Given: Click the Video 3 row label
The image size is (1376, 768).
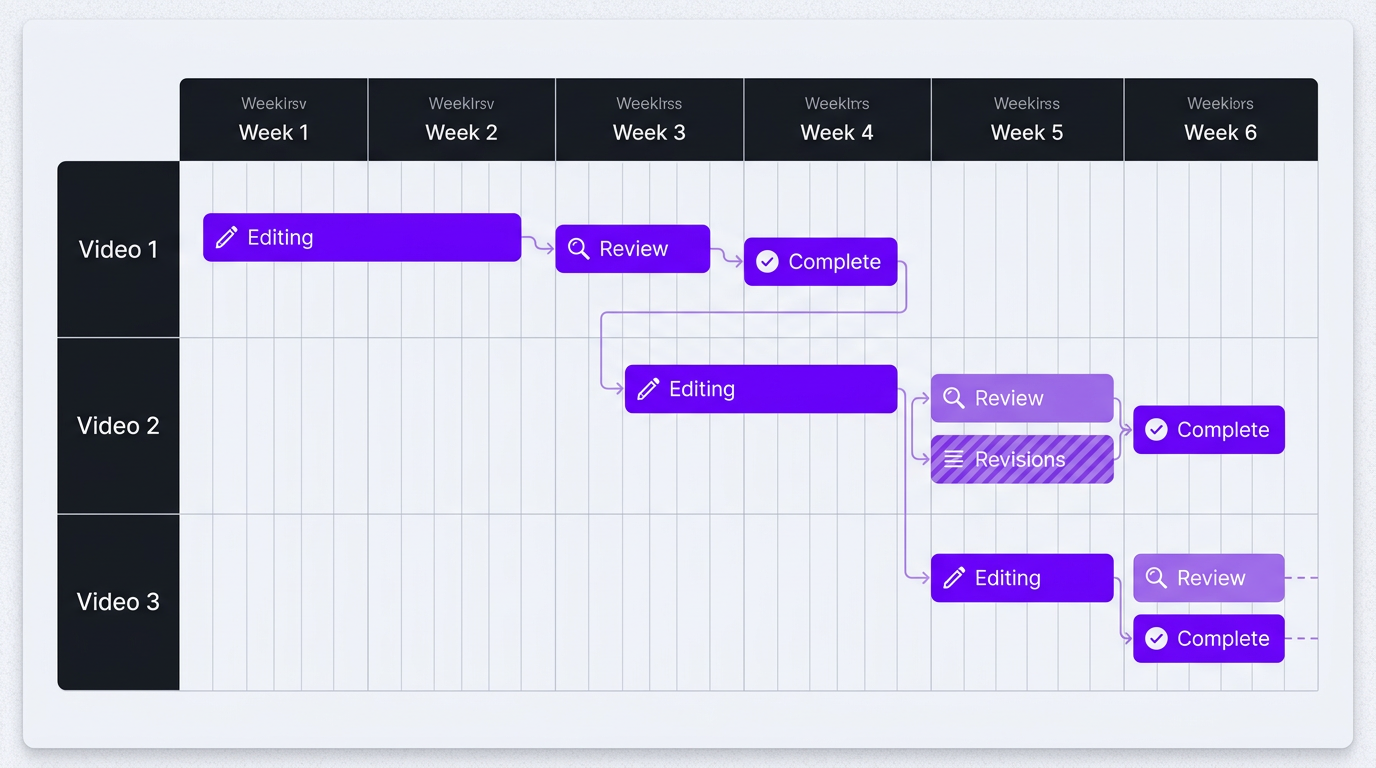Looking at the screenshot, I should coord(118,601).
